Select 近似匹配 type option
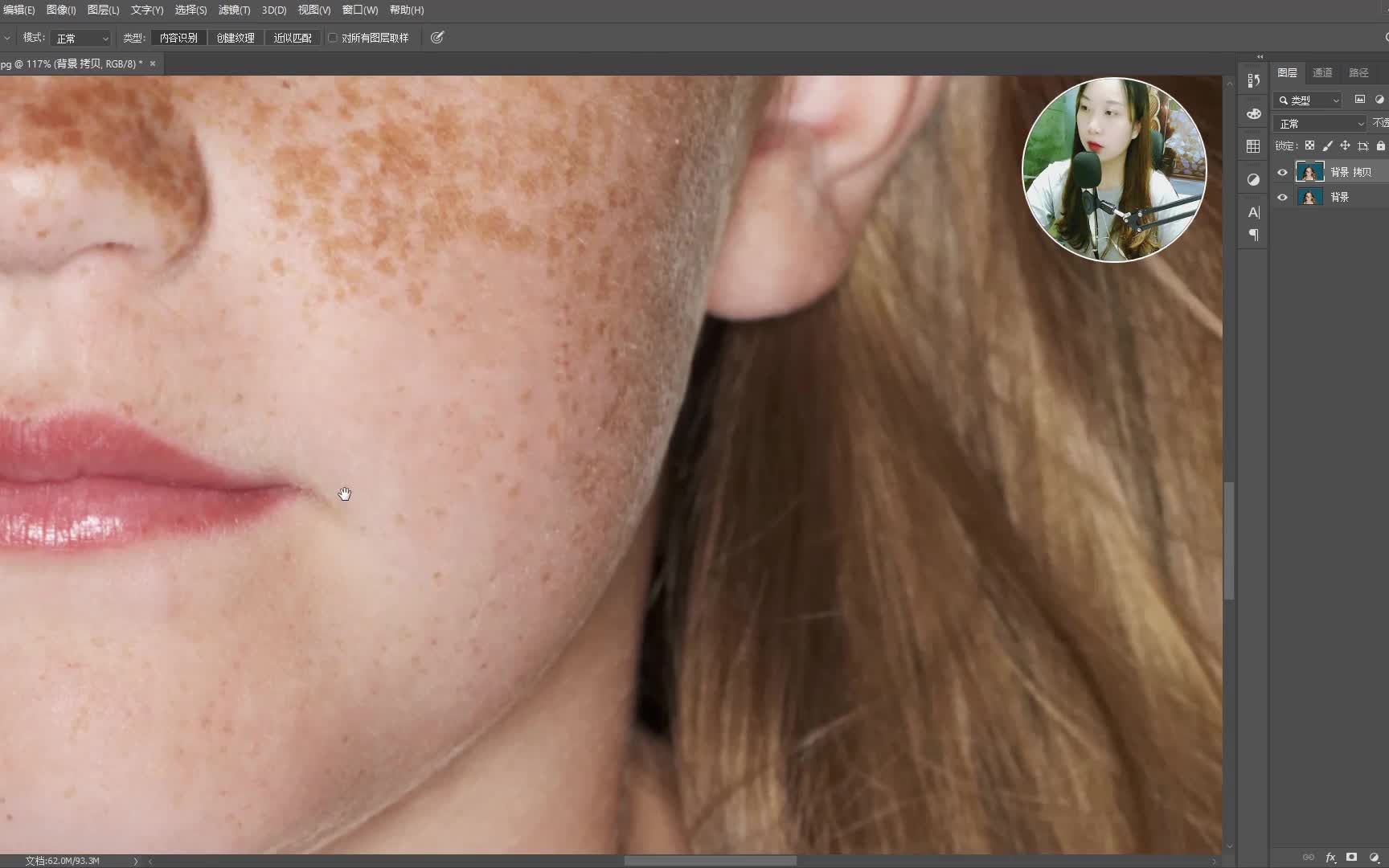Image resolution: width=1389 pixels, height=868 pixels. (x=293, y=38)
